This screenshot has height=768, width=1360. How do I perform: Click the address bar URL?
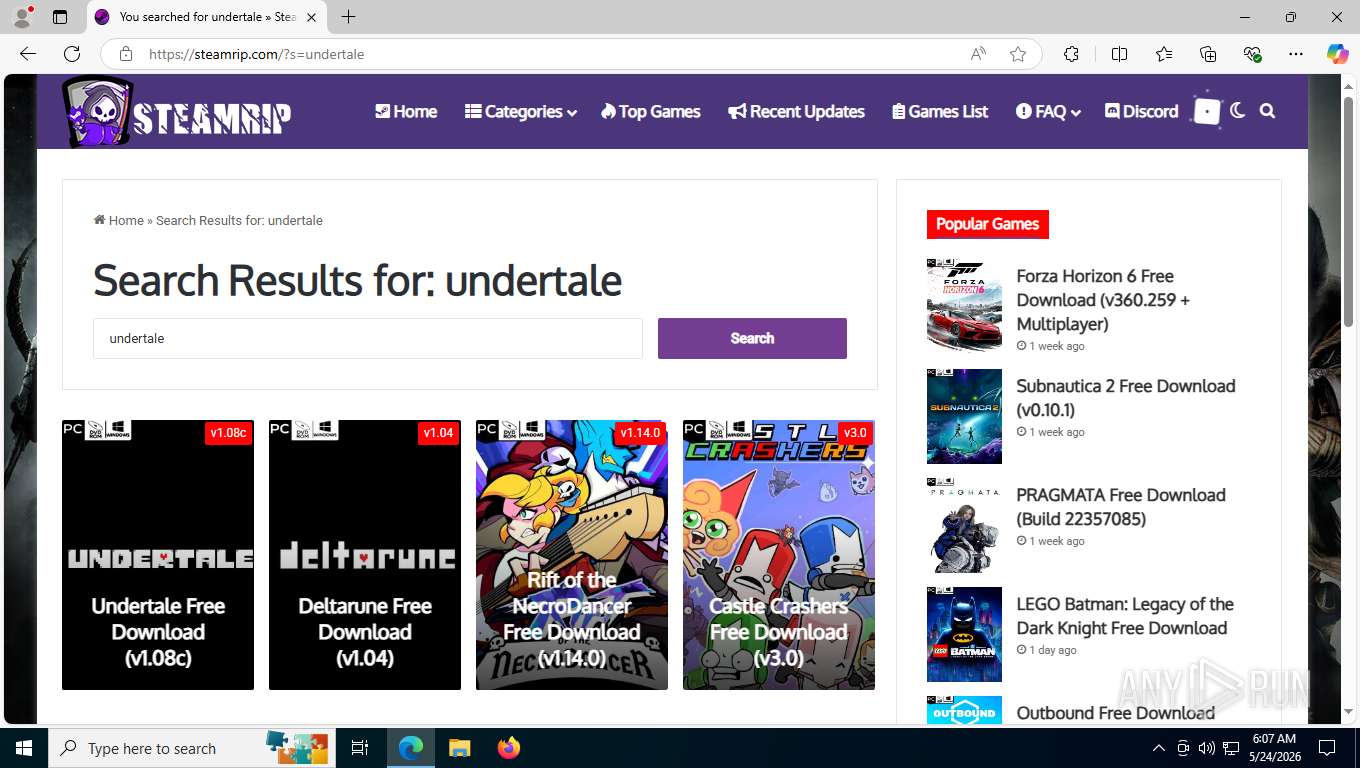(256, 54)
